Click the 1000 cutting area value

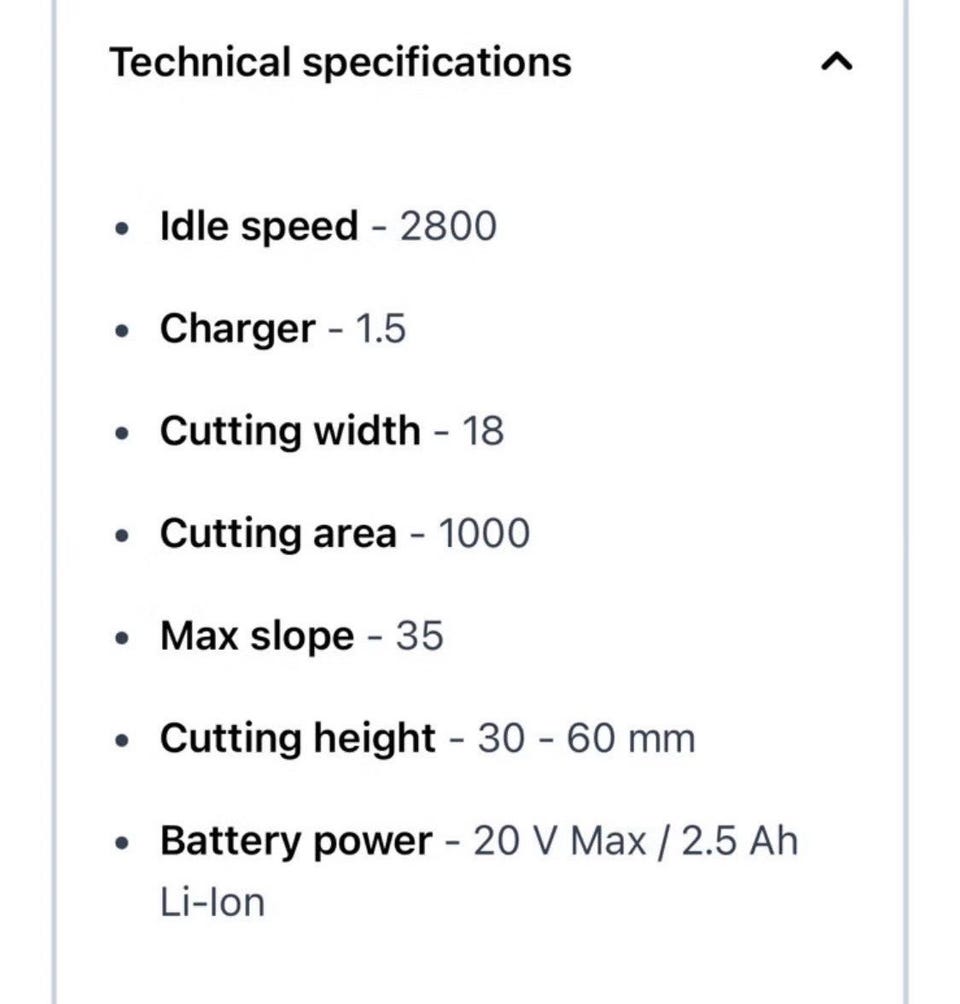[485, 533]
